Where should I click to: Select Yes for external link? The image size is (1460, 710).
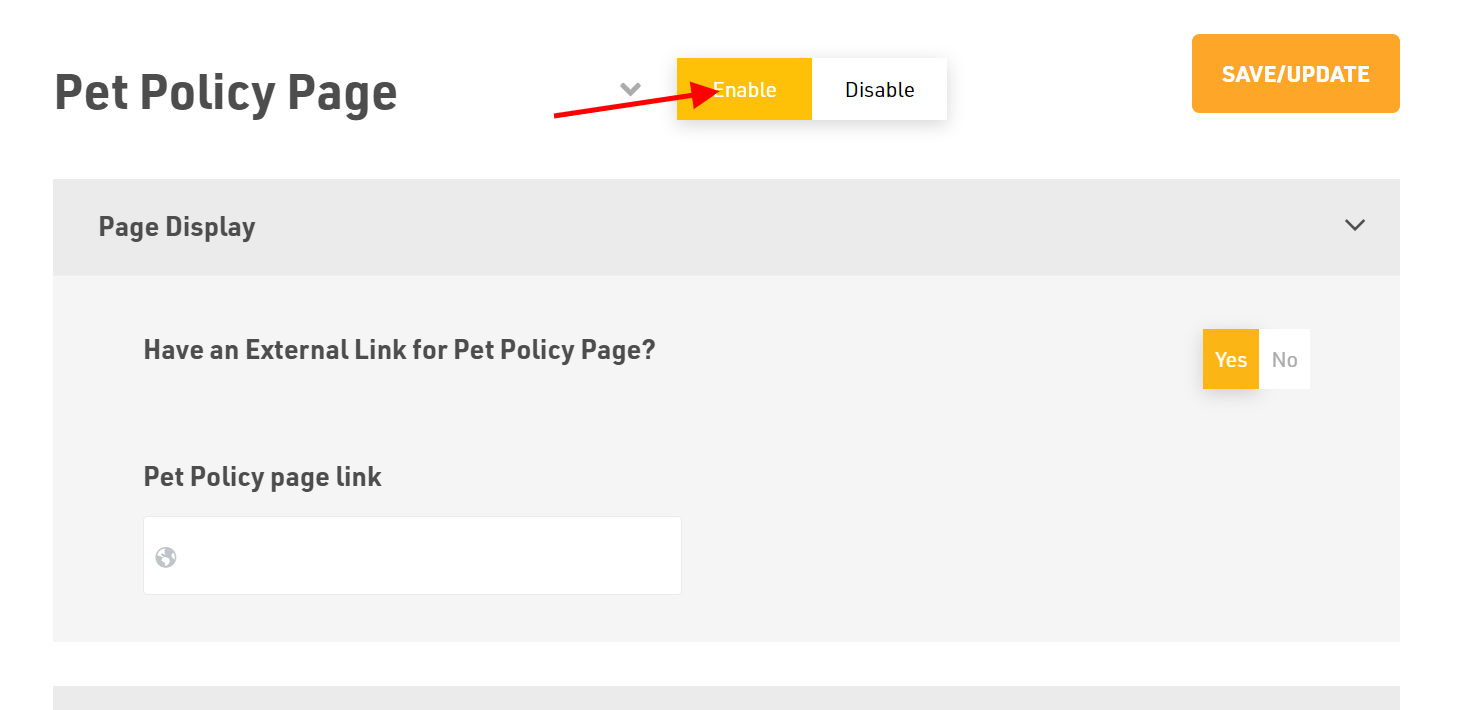coord(1231,359)
